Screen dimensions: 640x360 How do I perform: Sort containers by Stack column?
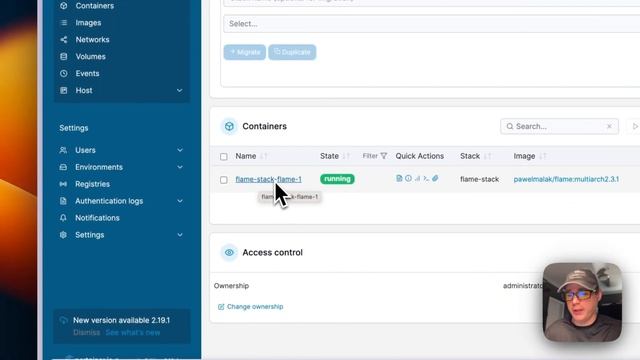pyautogui.click(x=488, y=156)
